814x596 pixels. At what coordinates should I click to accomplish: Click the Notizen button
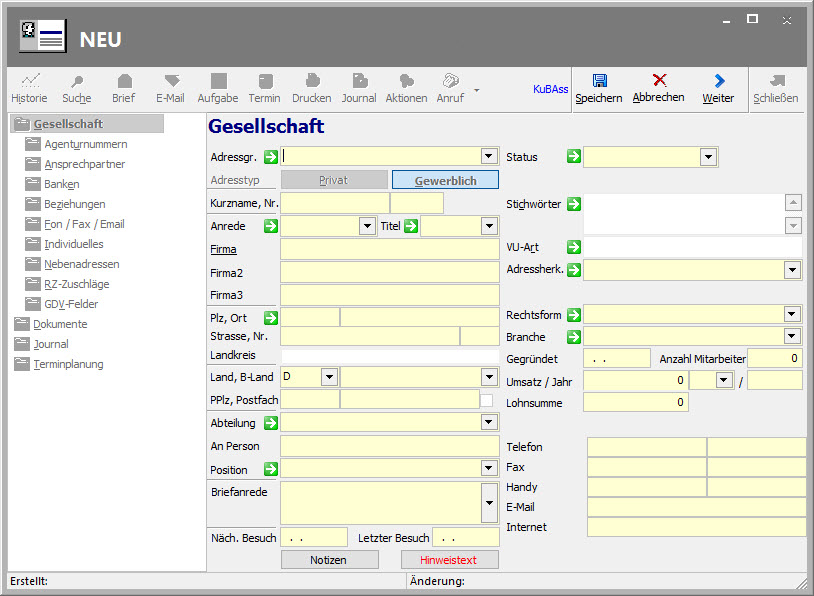pos(328,560)
